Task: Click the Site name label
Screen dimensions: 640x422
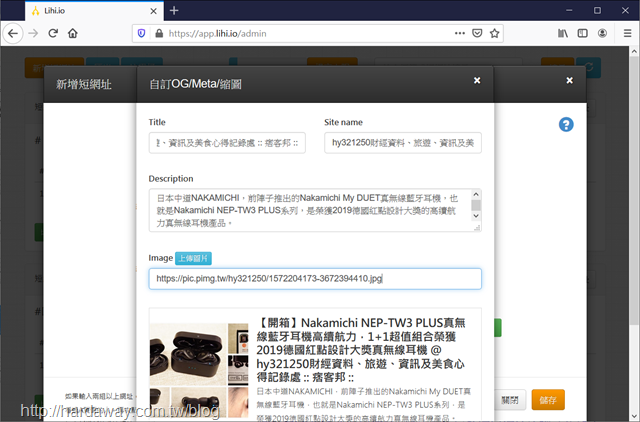Action: 343,122
